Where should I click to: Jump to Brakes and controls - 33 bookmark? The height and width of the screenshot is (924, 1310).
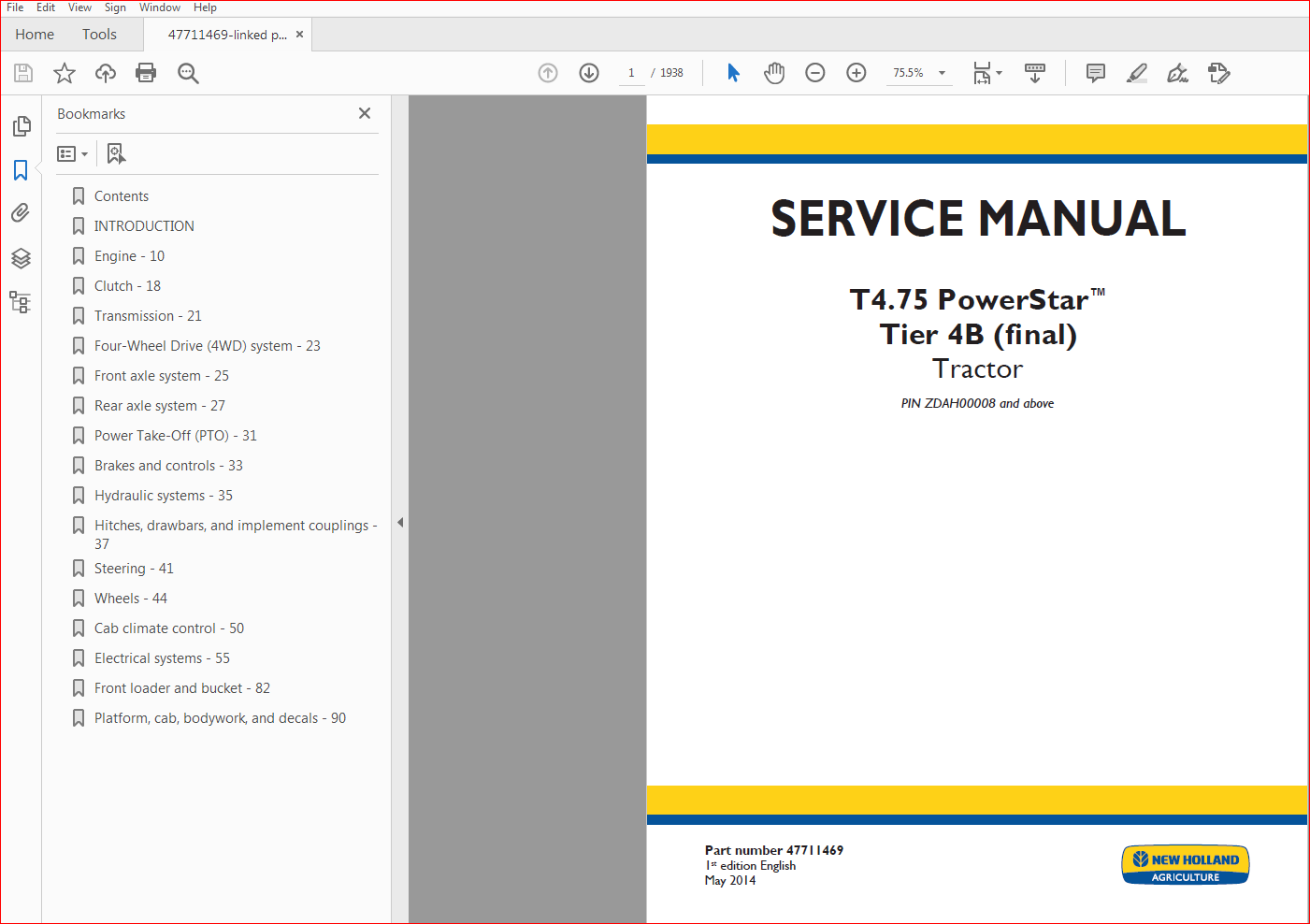168,466
